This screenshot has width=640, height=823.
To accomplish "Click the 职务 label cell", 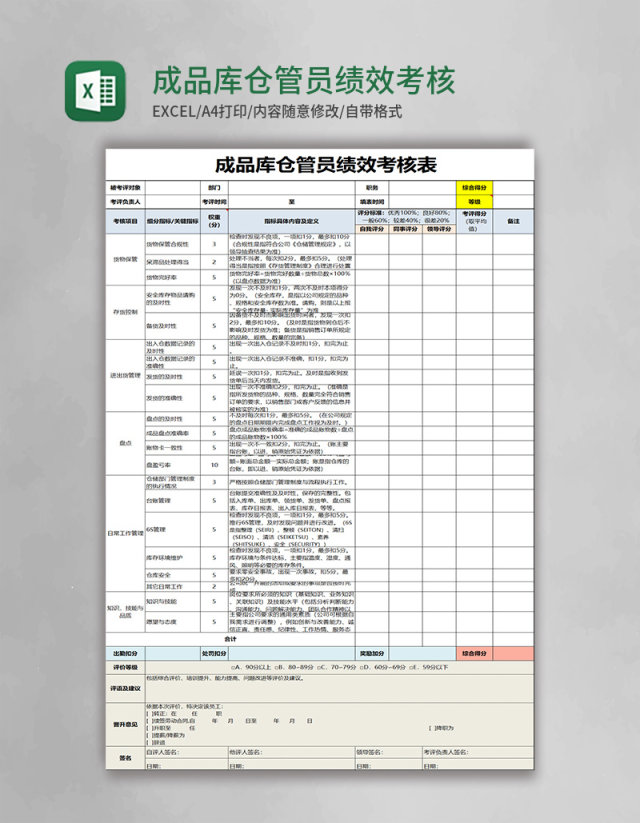I will (x=372, y=187).
